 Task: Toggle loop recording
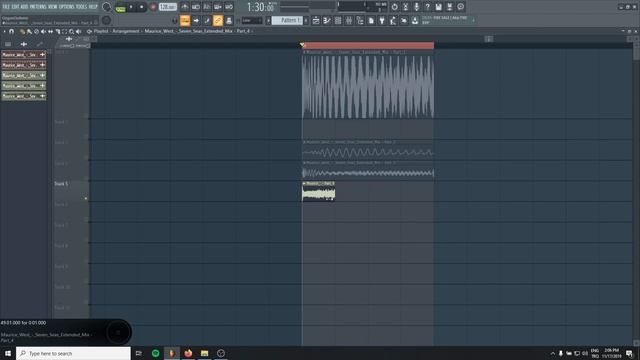(229, 7)
